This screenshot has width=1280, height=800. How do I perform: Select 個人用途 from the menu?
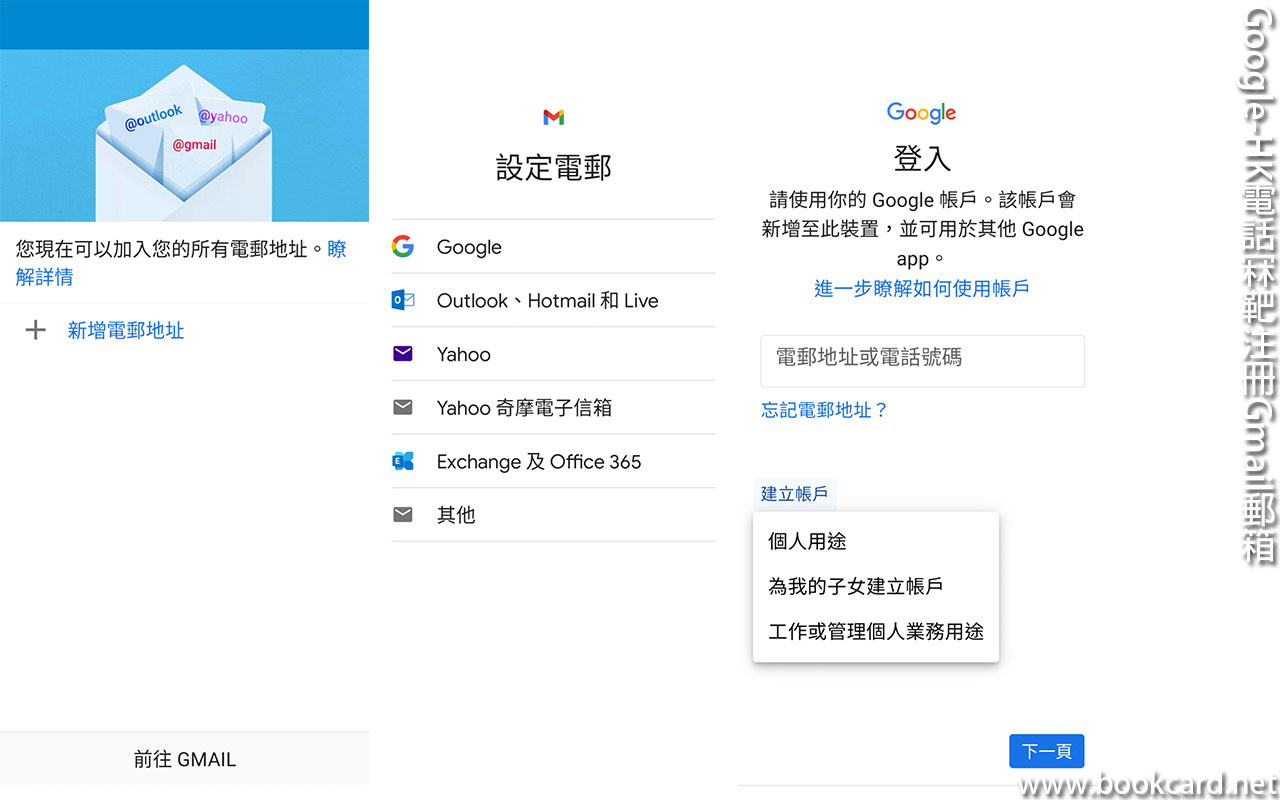click(x=807, y=541)
